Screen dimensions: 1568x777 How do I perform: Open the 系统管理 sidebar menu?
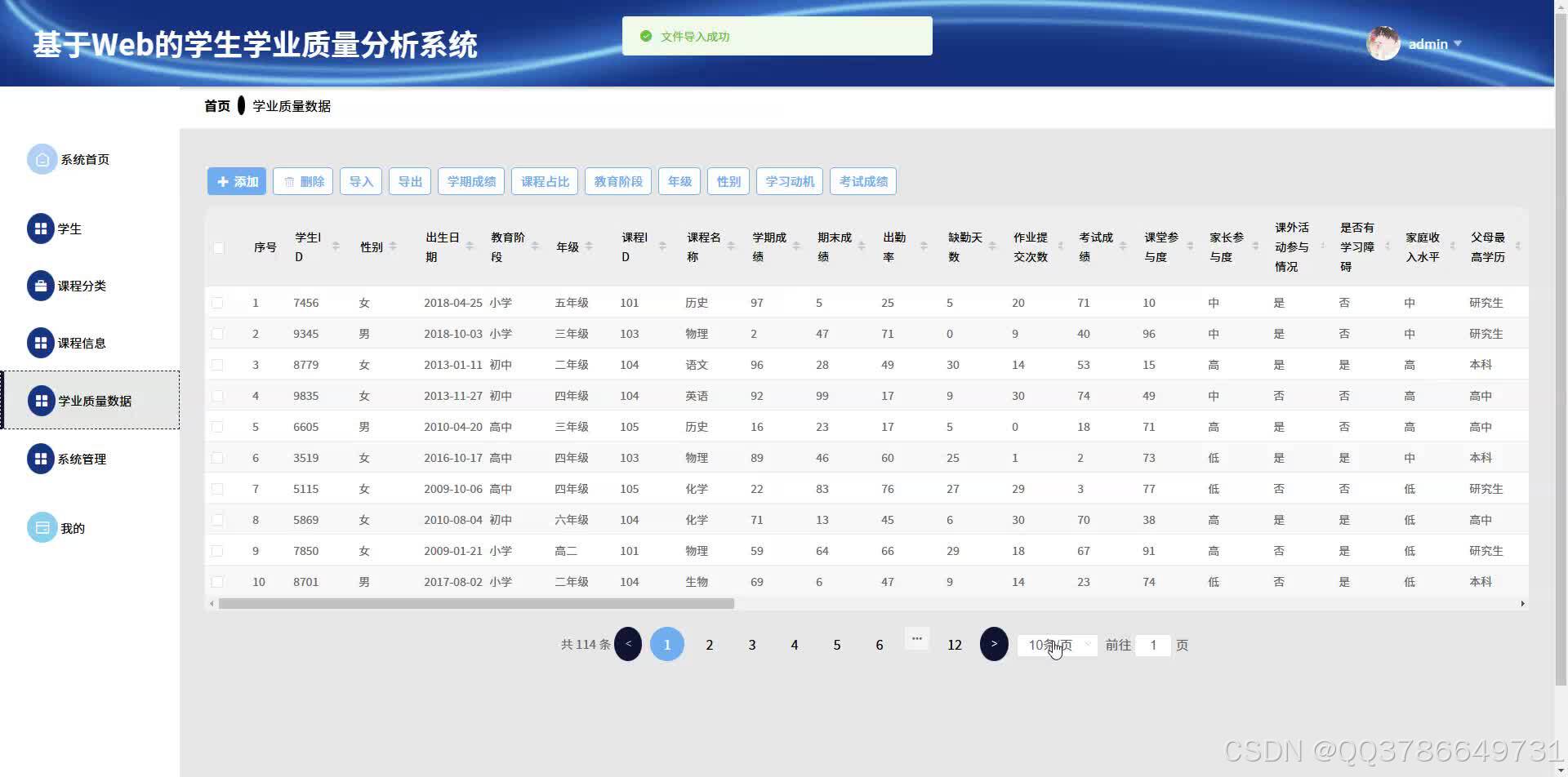click(x=82, y=459)
